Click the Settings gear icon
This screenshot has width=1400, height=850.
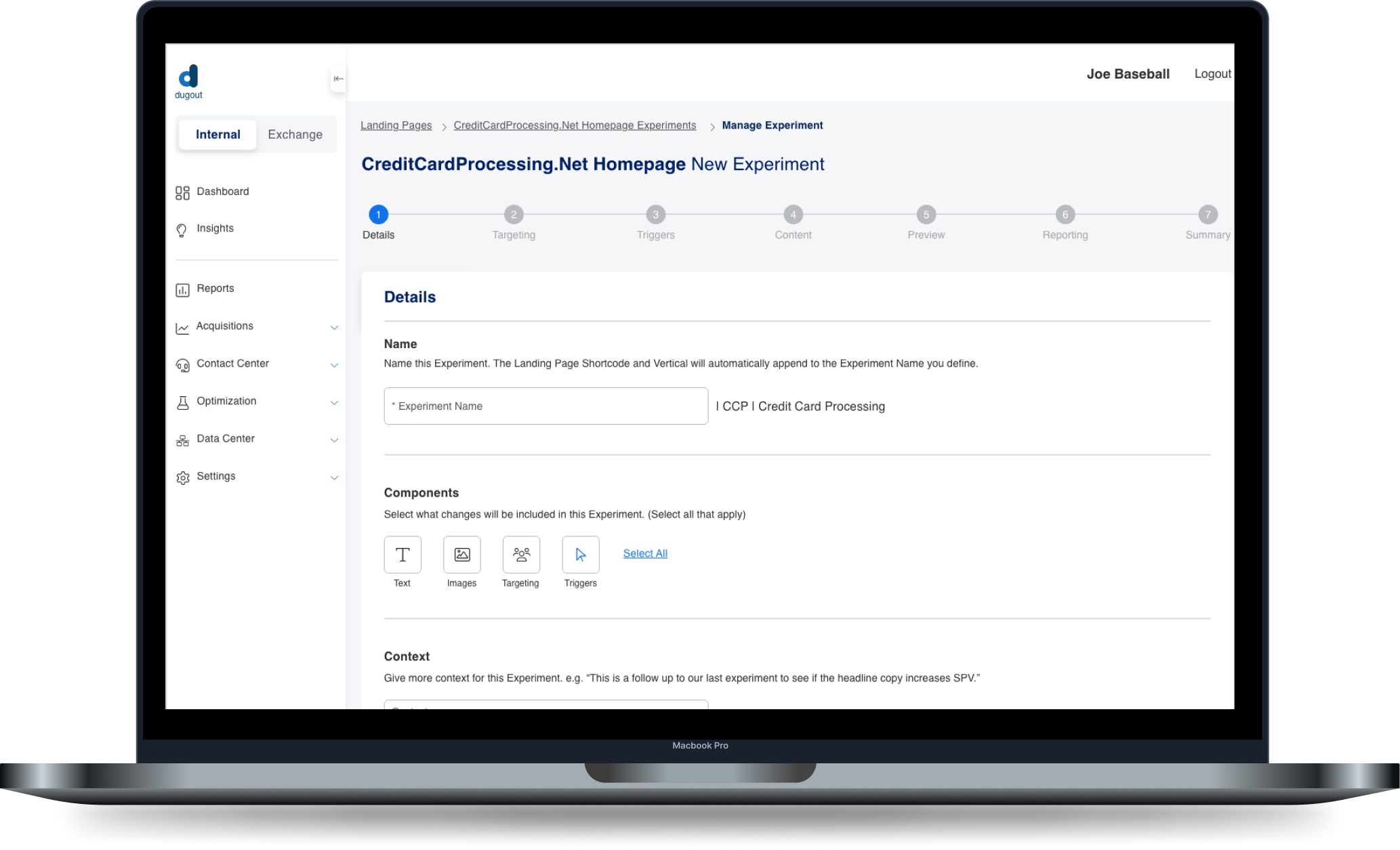[x=182, y=477]
